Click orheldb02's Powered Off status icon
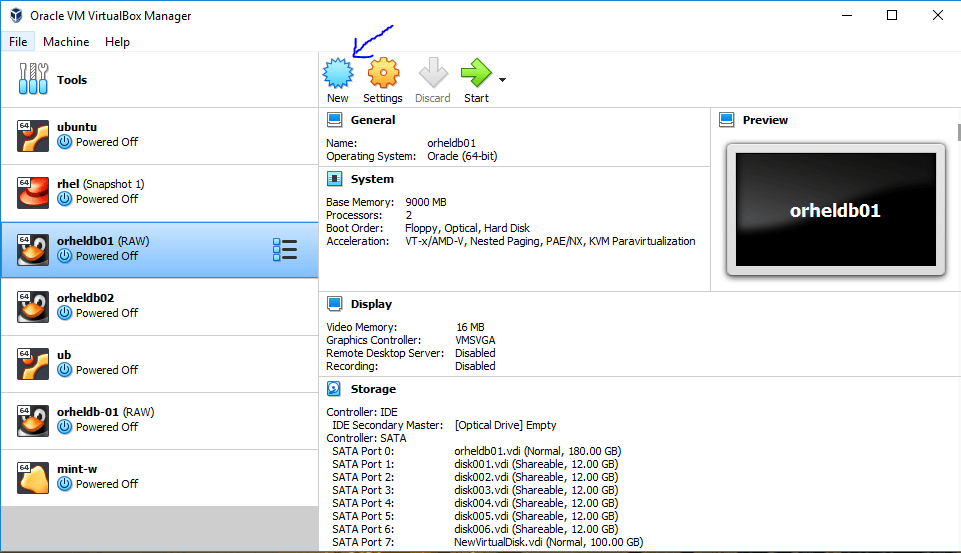Viewport: 961px width, 553px height. (64, 313)
